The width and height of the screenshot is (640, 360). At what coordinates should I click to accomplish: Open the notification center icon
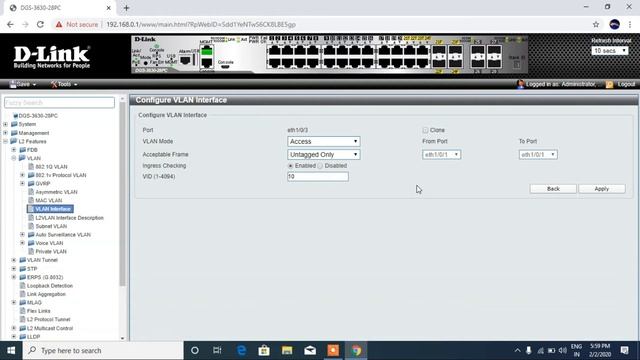coord(624,351)
